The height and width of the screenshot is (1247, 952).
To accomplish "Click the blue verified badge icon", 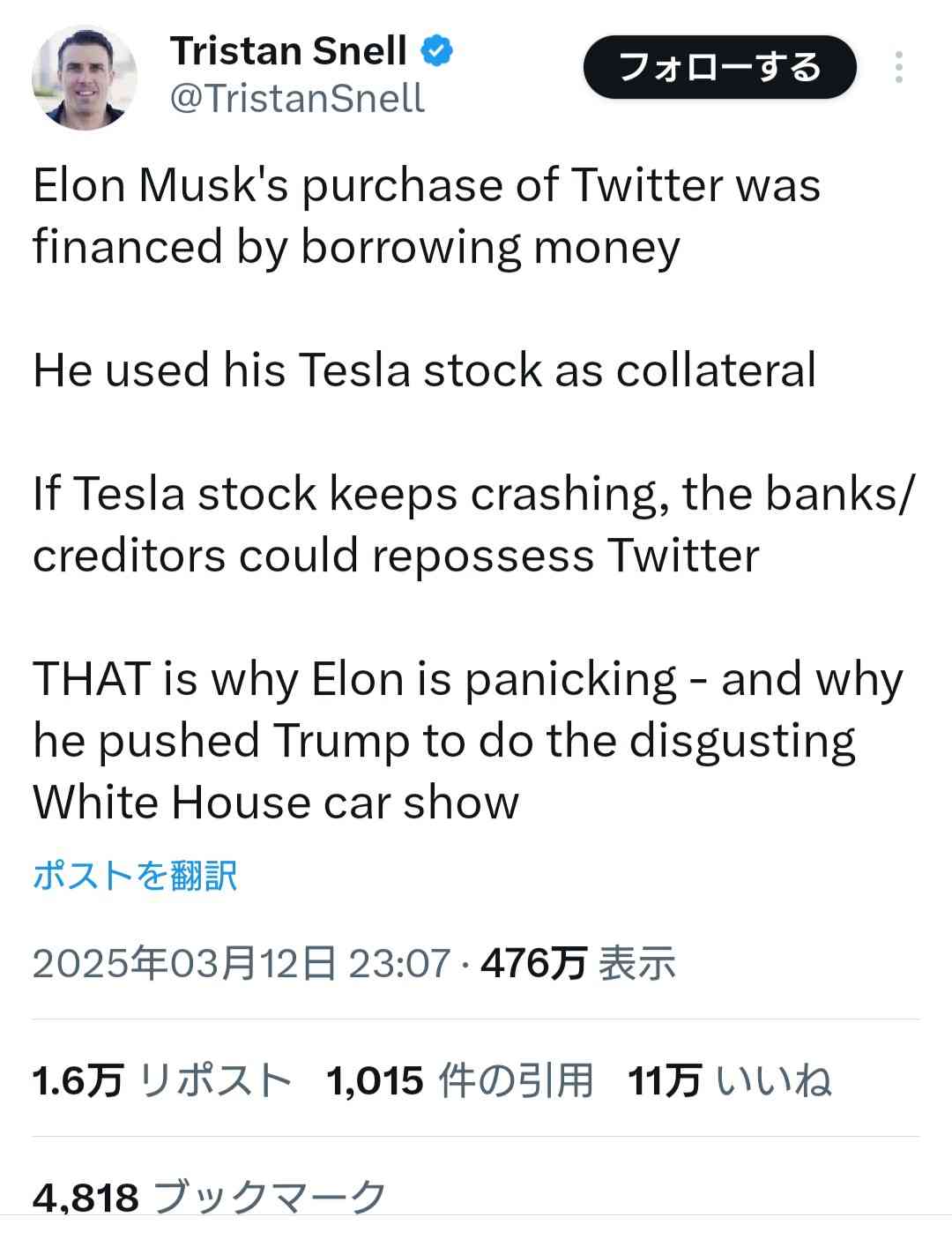I will pos(435,50).
